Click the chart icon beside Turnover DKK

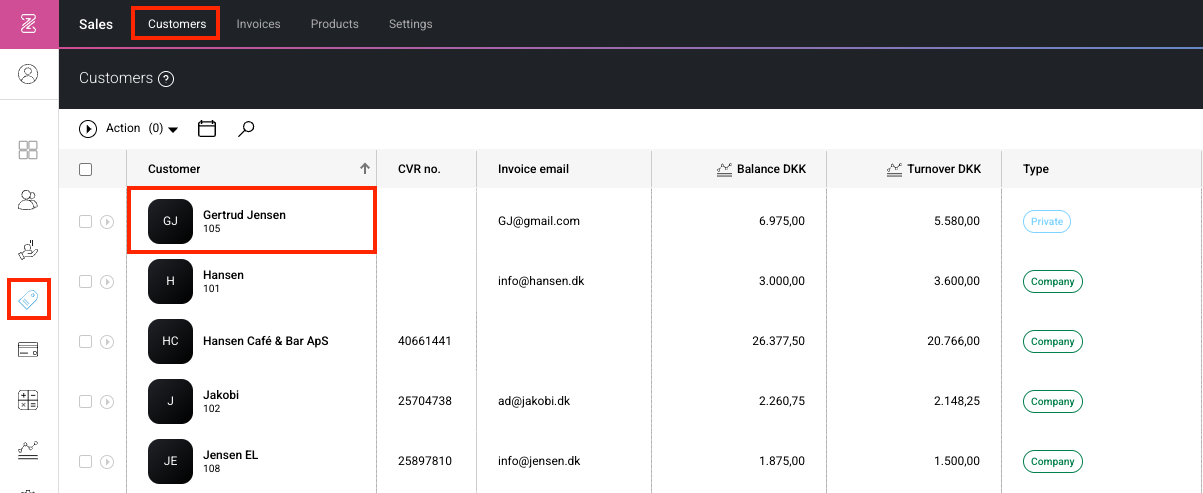(x=896, y=170)
